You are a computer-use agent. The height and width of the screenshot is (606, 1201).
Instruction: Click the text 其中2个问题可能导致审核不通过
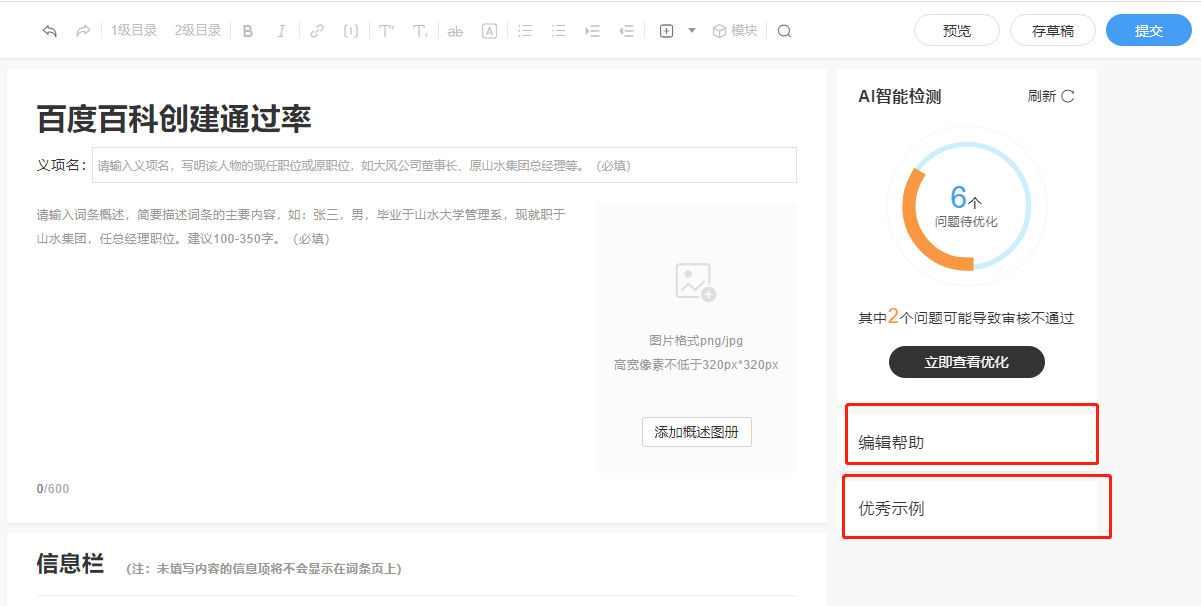point(966,317)
